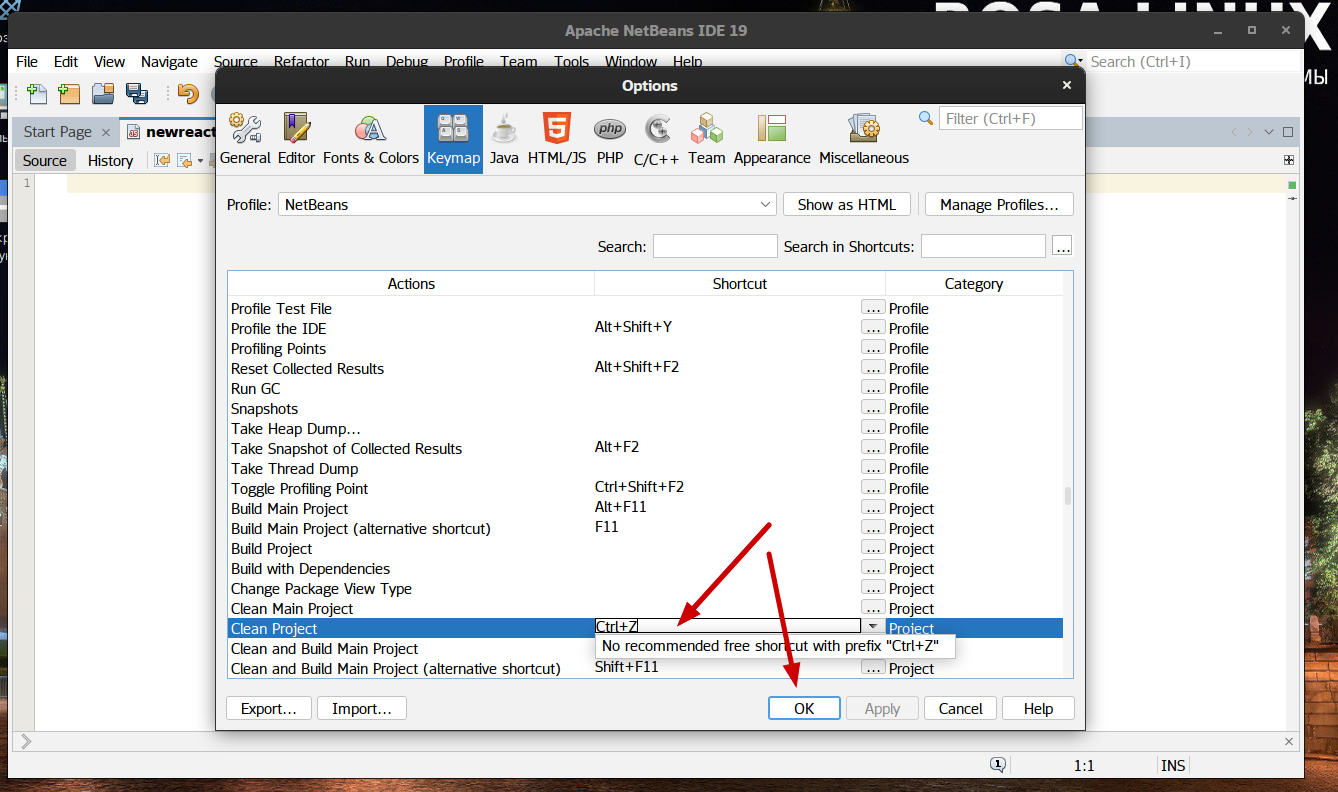Viewport: 1338px width, 792px height.
Task: Expand the Clean Project shortcut dropdown arrow
Action: [x=873, y=626]
